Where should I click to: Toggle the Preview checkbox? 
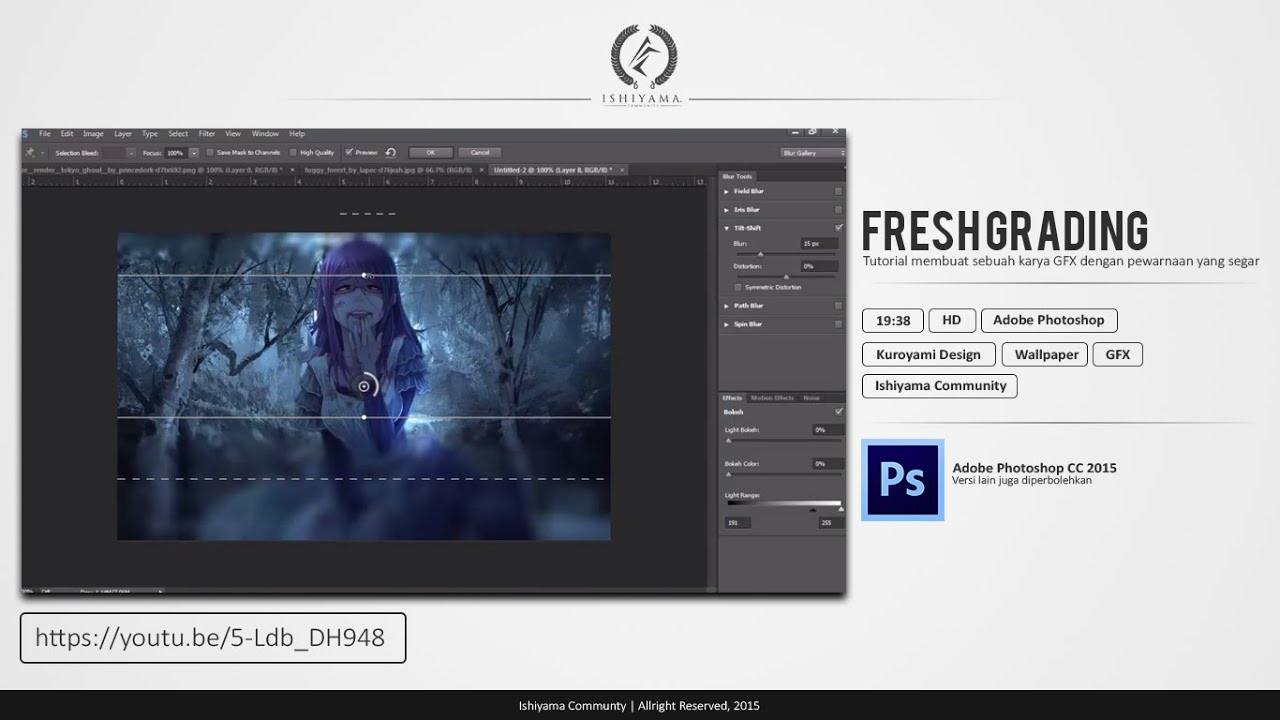pyautogui.click(x=349, y=152)
